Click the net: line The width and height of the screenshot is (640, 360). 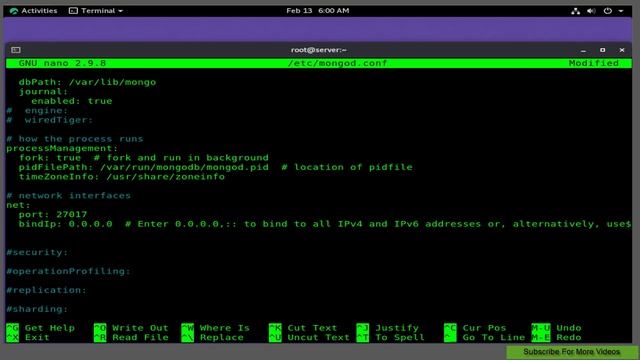tap(18, 205)
